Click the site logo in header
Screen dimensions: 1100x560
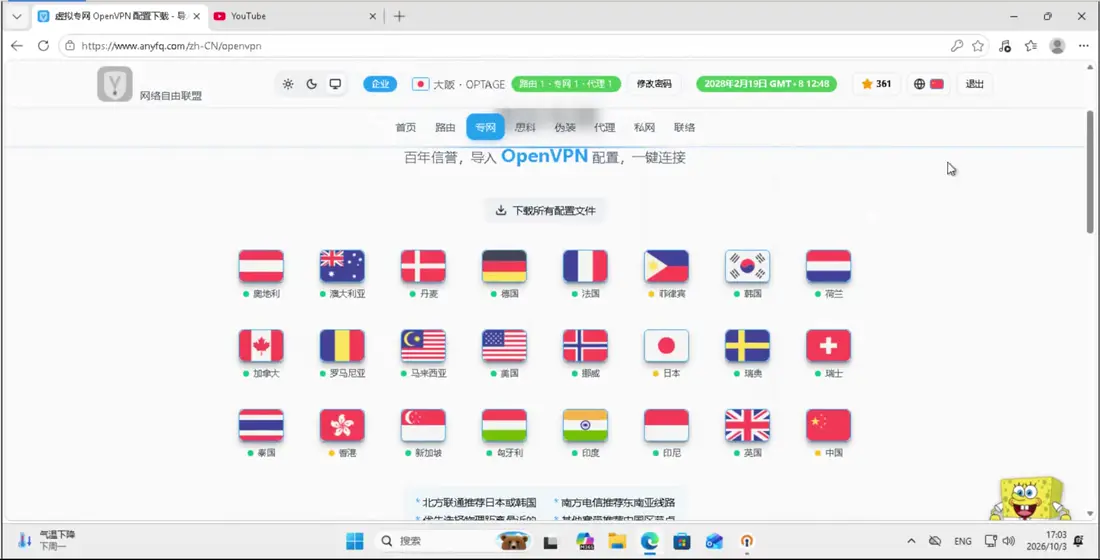pyautogui.click(x=115, y=84)
